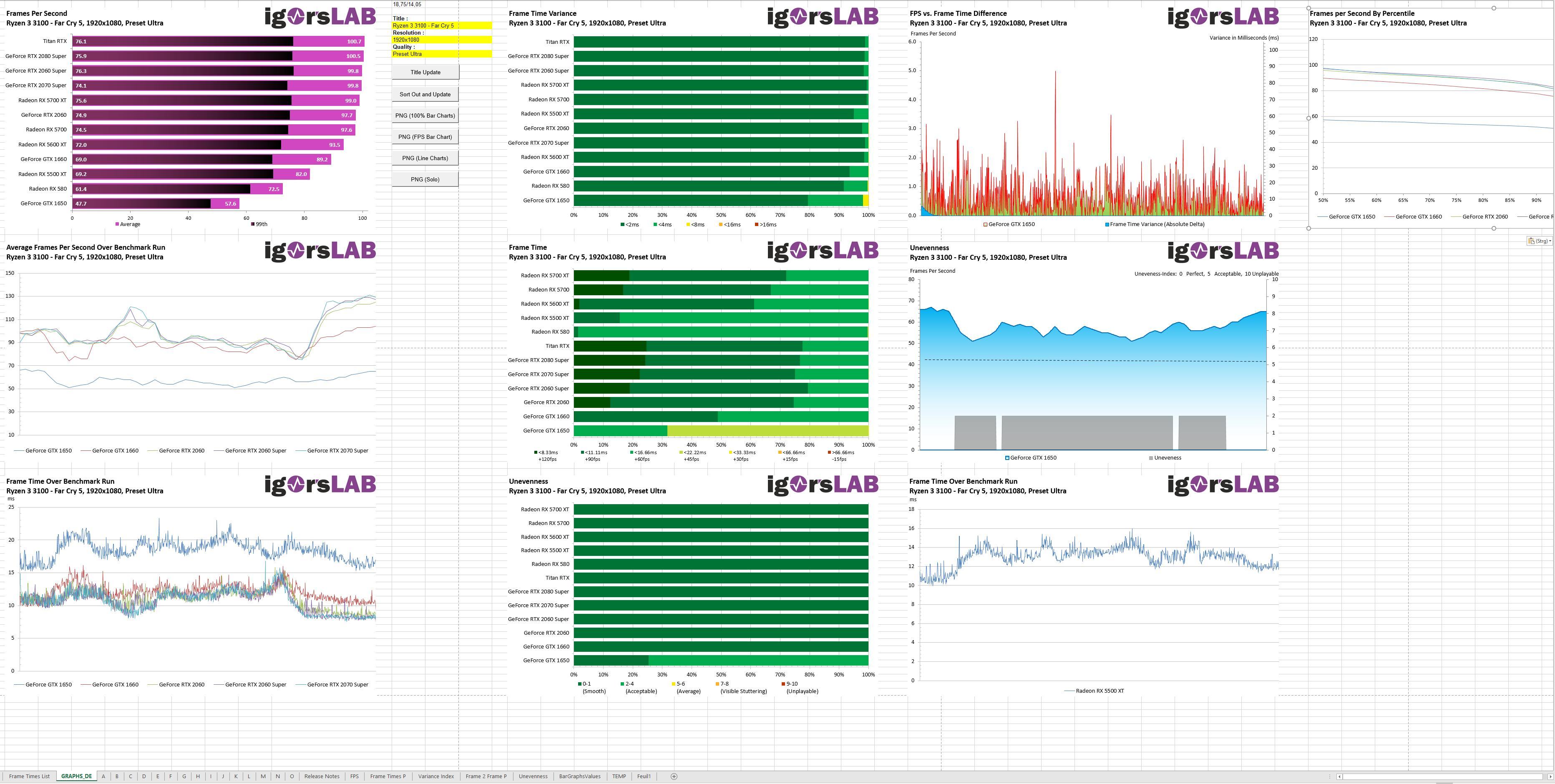The height and width of the screenshot is (784, 1555).
Task: Click the PNG (100% Bar Charts) button
Action: click(425, 115)
